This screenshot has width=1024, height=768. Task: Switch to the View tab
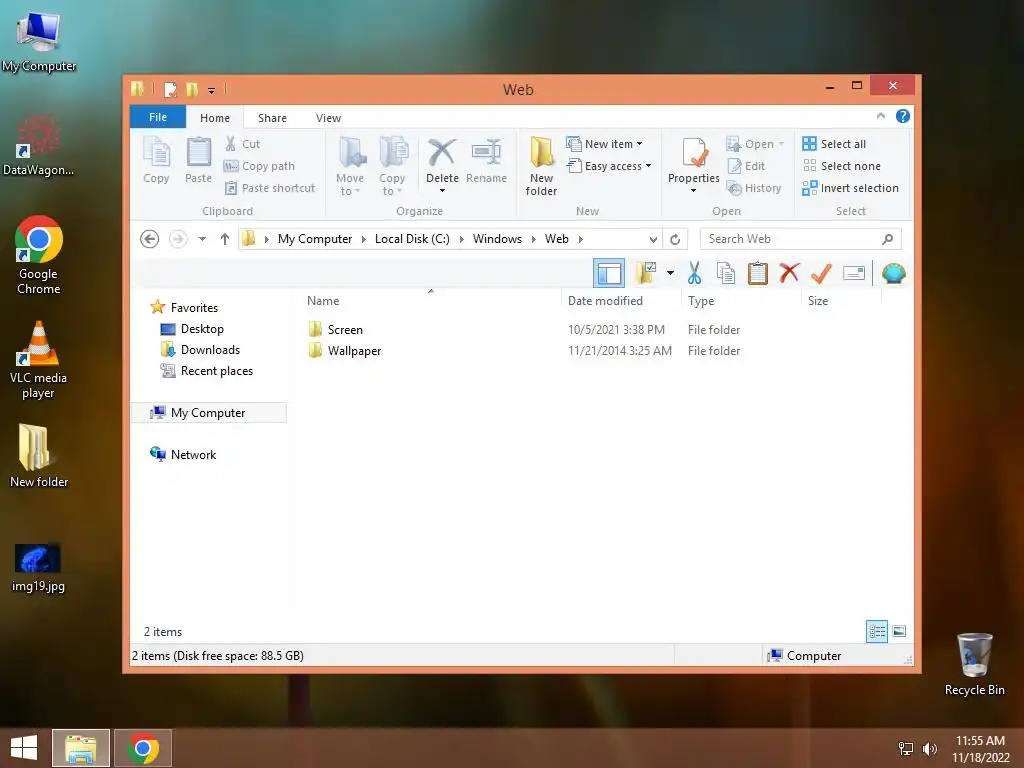coord(328,118)
